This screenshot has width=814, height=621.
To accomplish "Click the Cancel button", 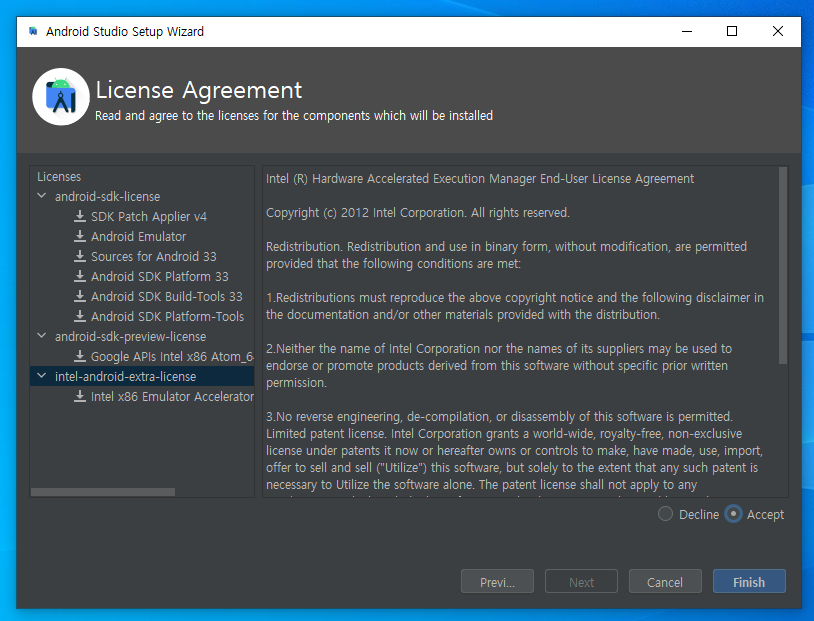I will 665,582.
